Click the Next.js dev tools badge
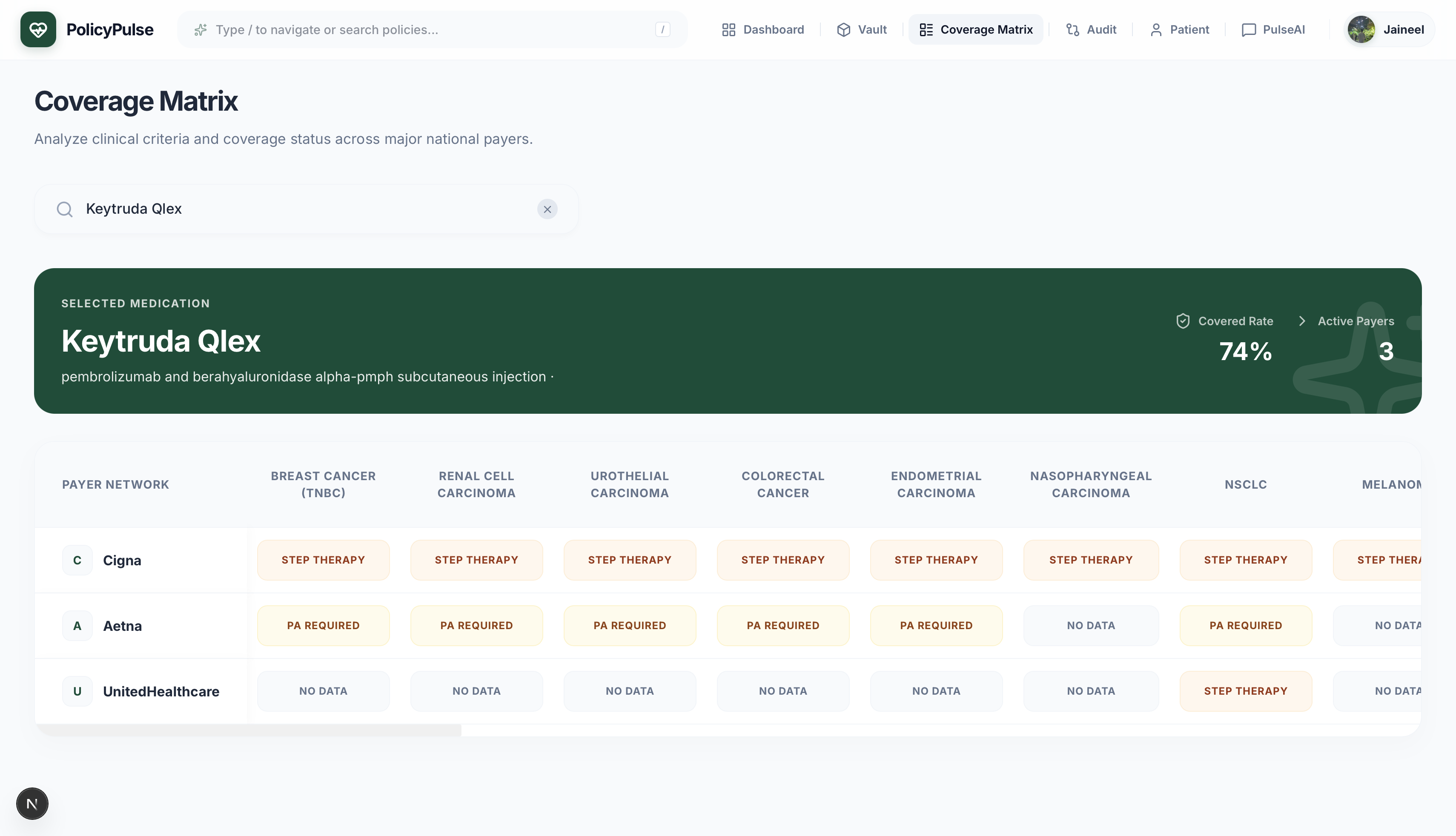This screenshot has height=836, width=1456. (x=32, y=803)
